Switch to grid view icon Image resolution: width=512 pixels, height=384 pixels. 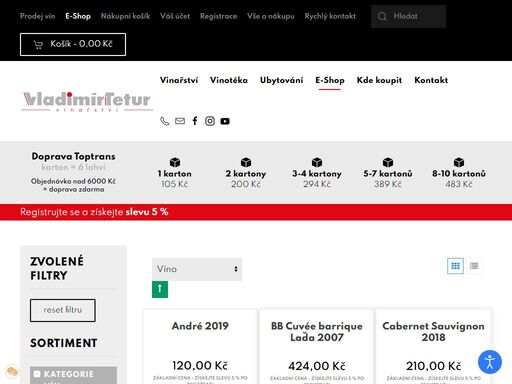[455, 266]
